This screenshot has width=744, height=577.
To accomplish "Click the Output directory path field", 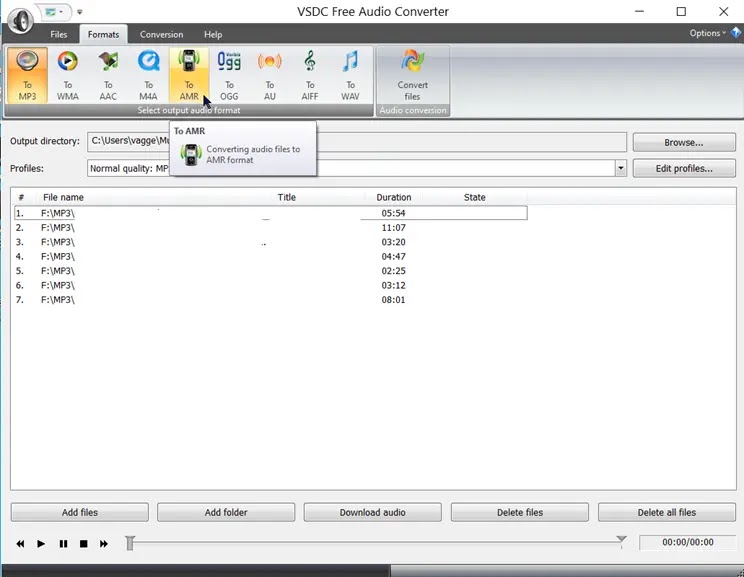I will point(357,142).
